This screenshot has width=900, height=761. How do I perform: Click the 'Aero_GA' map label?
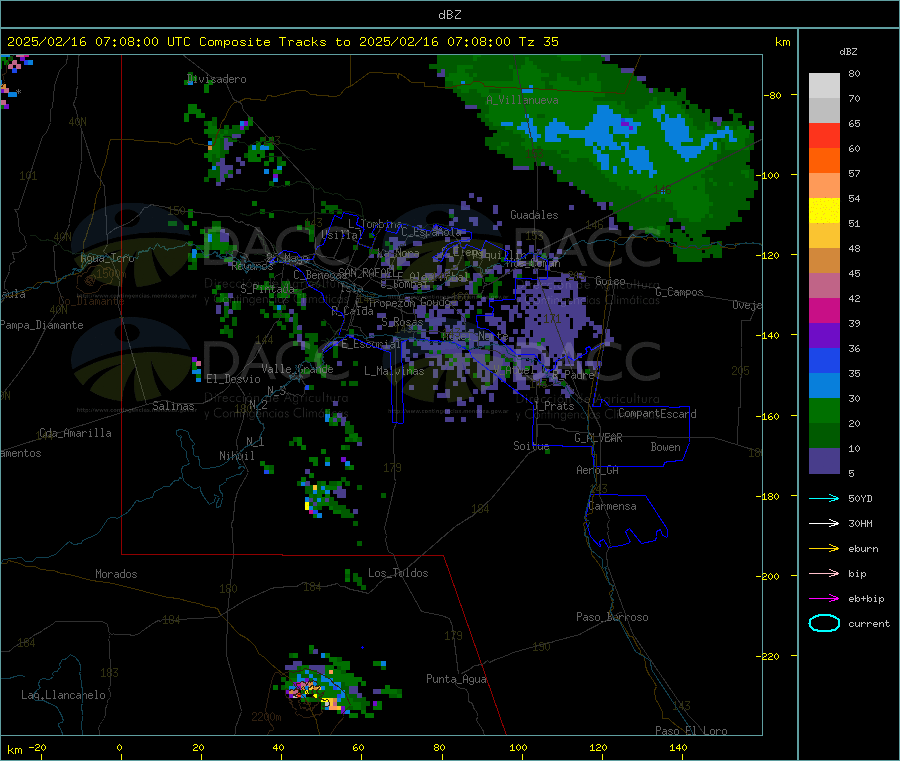(598, 470)
